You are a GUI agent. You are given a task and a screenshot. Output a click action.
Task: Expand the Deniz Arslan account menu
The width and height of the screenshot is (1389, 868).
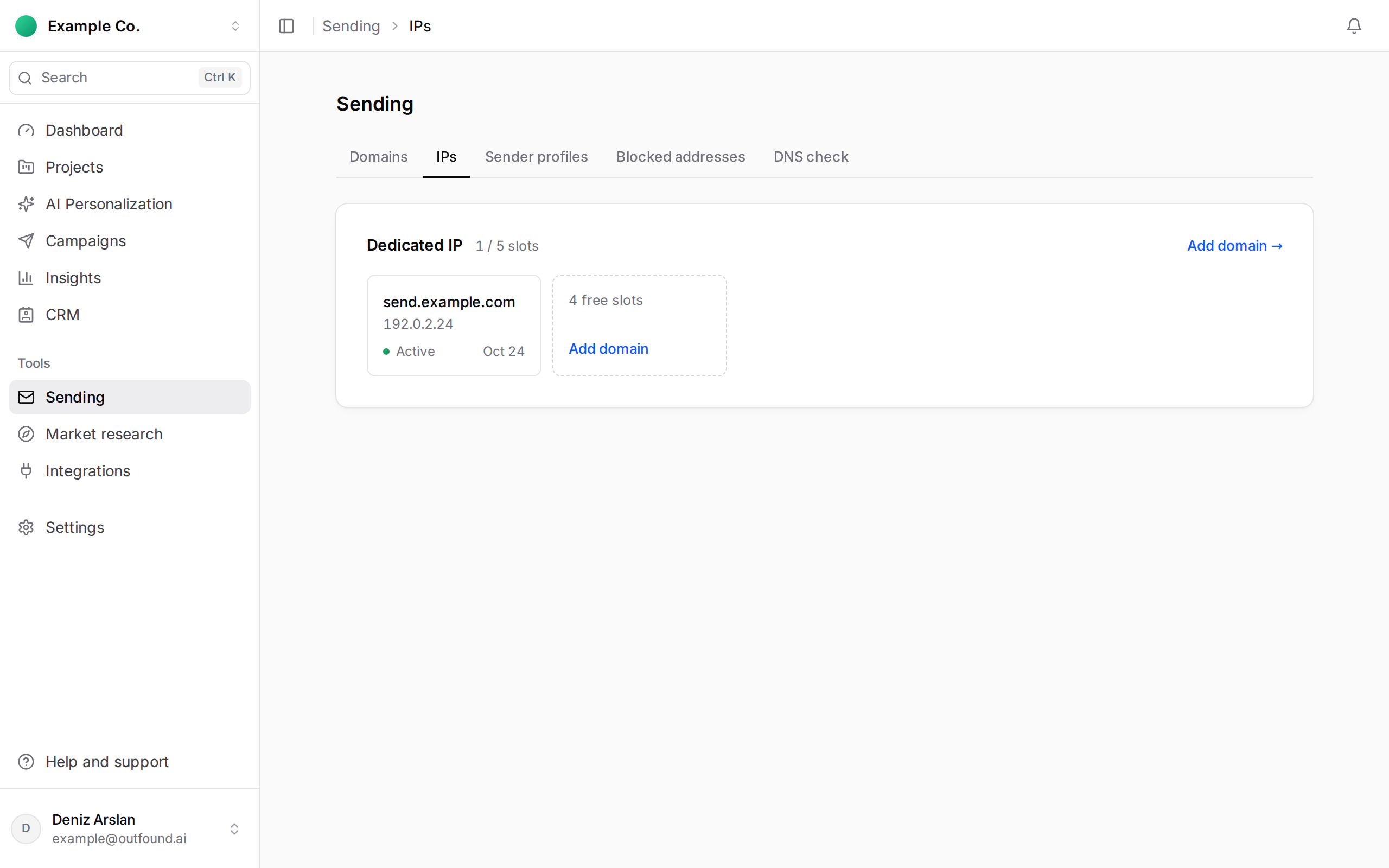[x=234, y=828]
